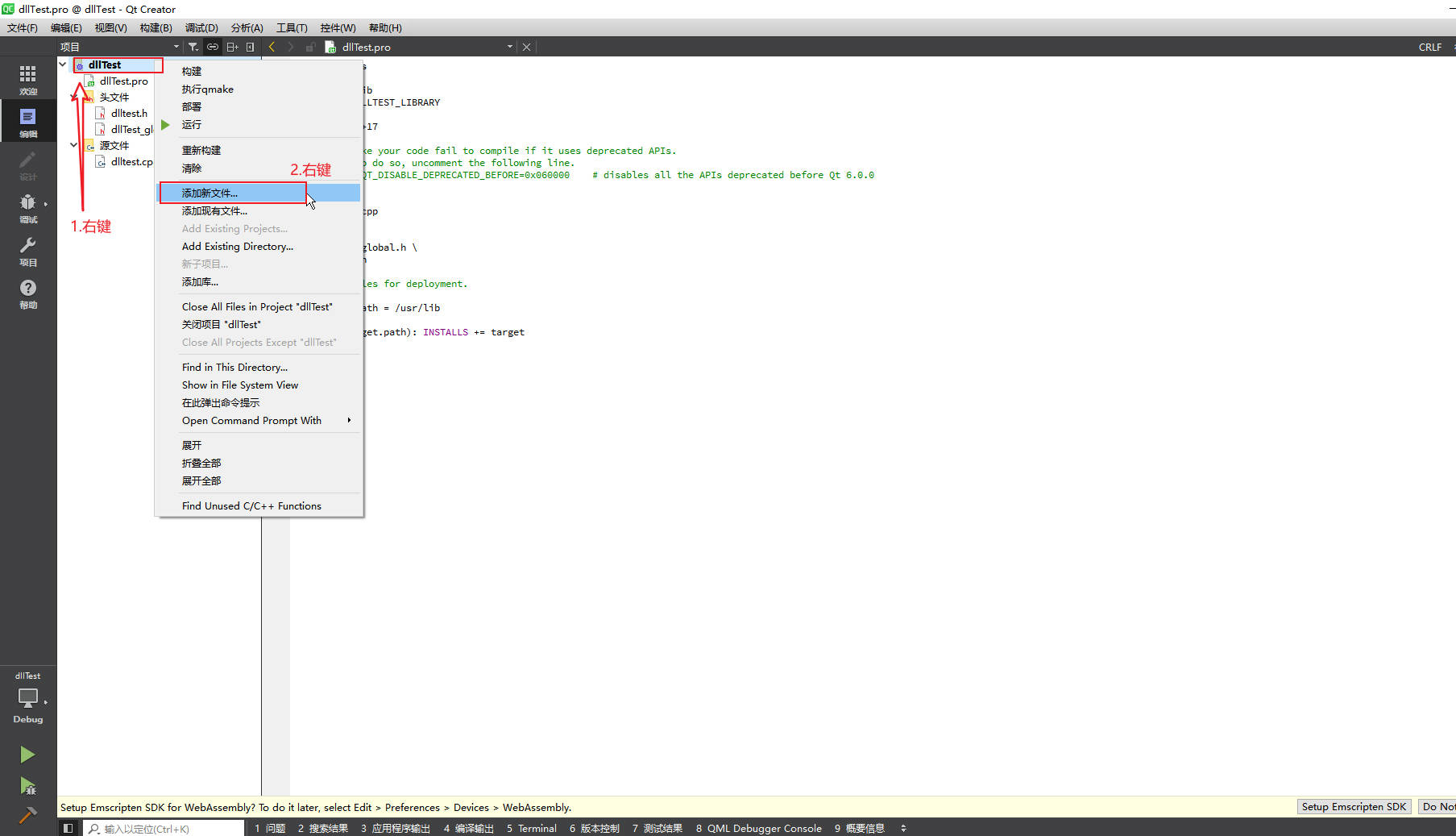
Task: Open the 1 问题 issues pane
Action: coord(270,828)
